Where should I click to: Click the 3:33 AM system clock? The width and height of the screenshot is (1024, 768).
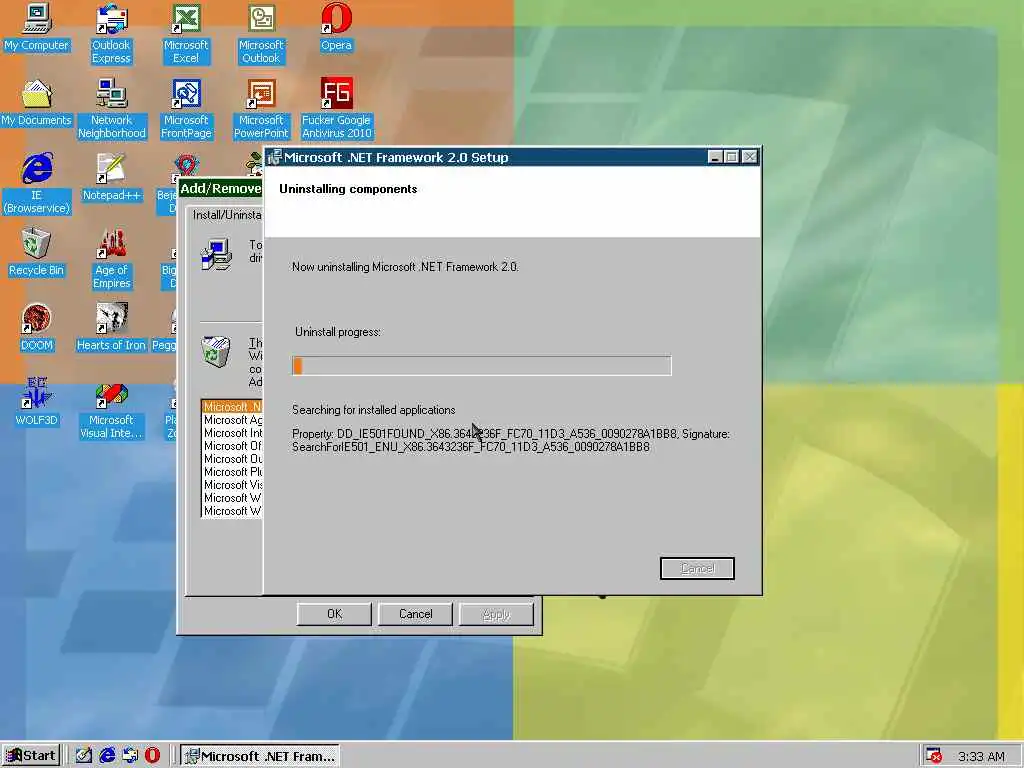tap(981, 757)
